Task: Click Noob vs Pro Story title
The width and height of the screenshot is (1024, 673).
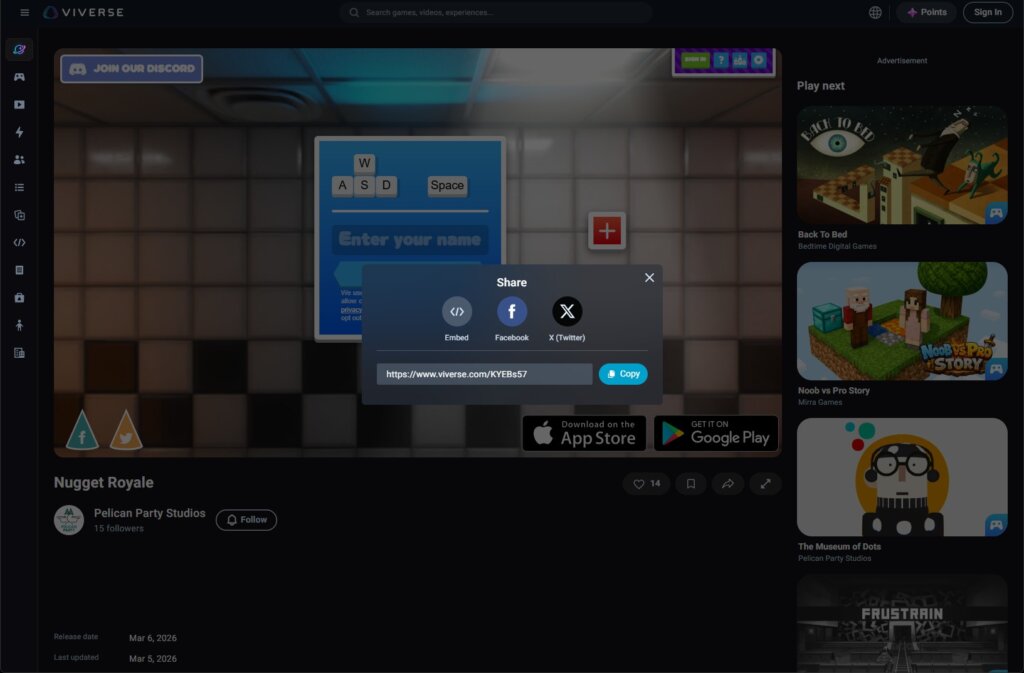Action: click(x=833, y=390)
